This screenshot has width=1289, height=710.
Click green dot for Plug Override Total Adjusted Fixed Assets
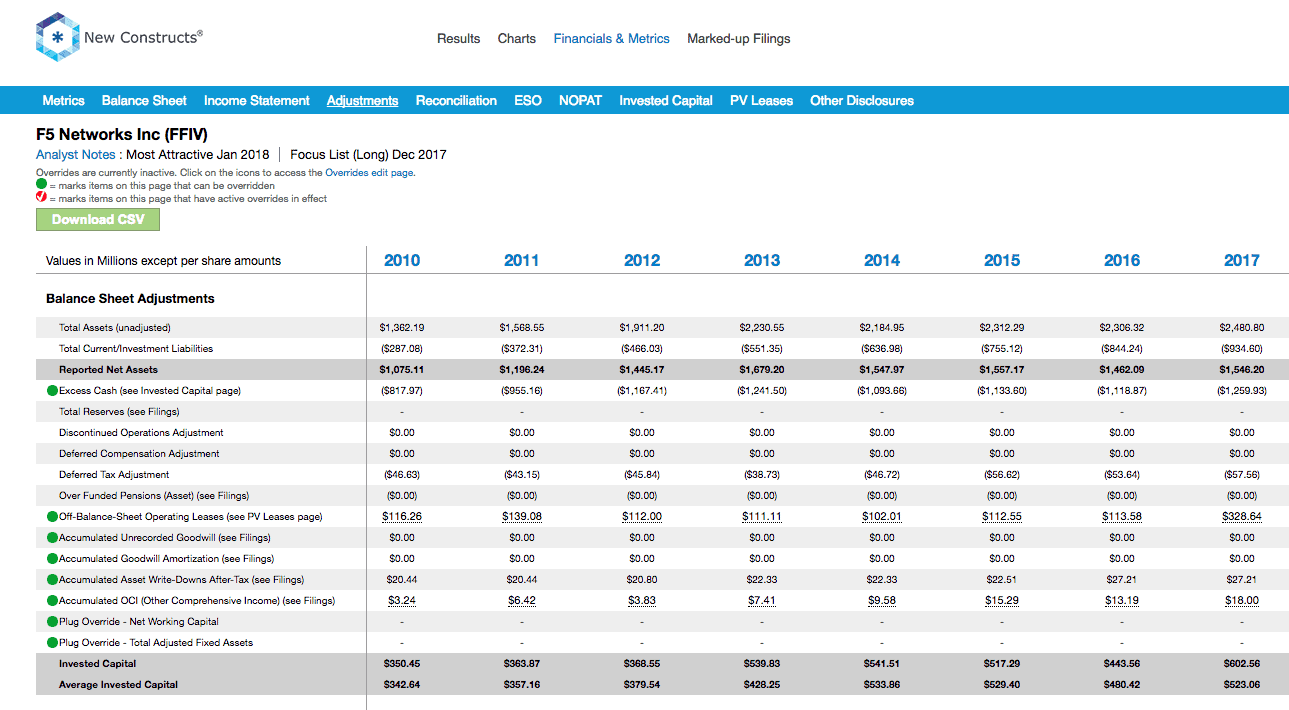click(x=52, y=643)
